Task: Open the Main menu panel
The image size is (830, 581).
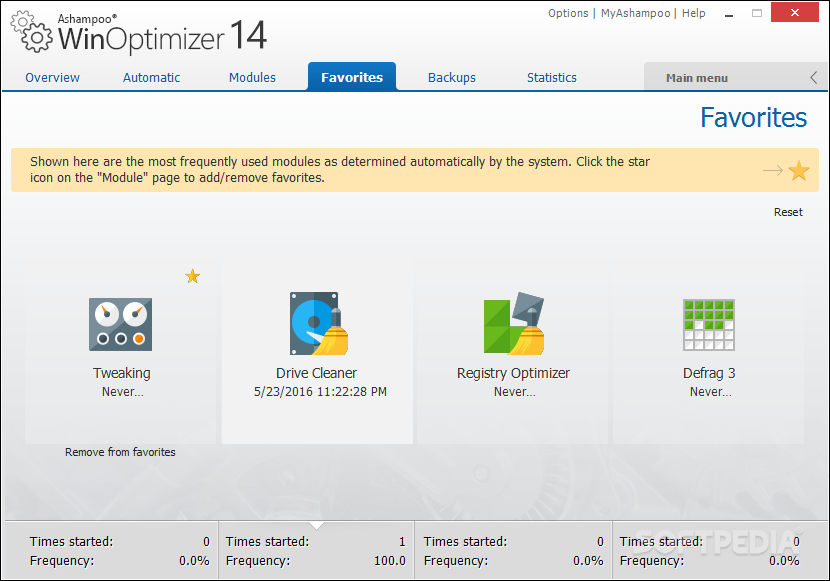Action: coord(697,78)
